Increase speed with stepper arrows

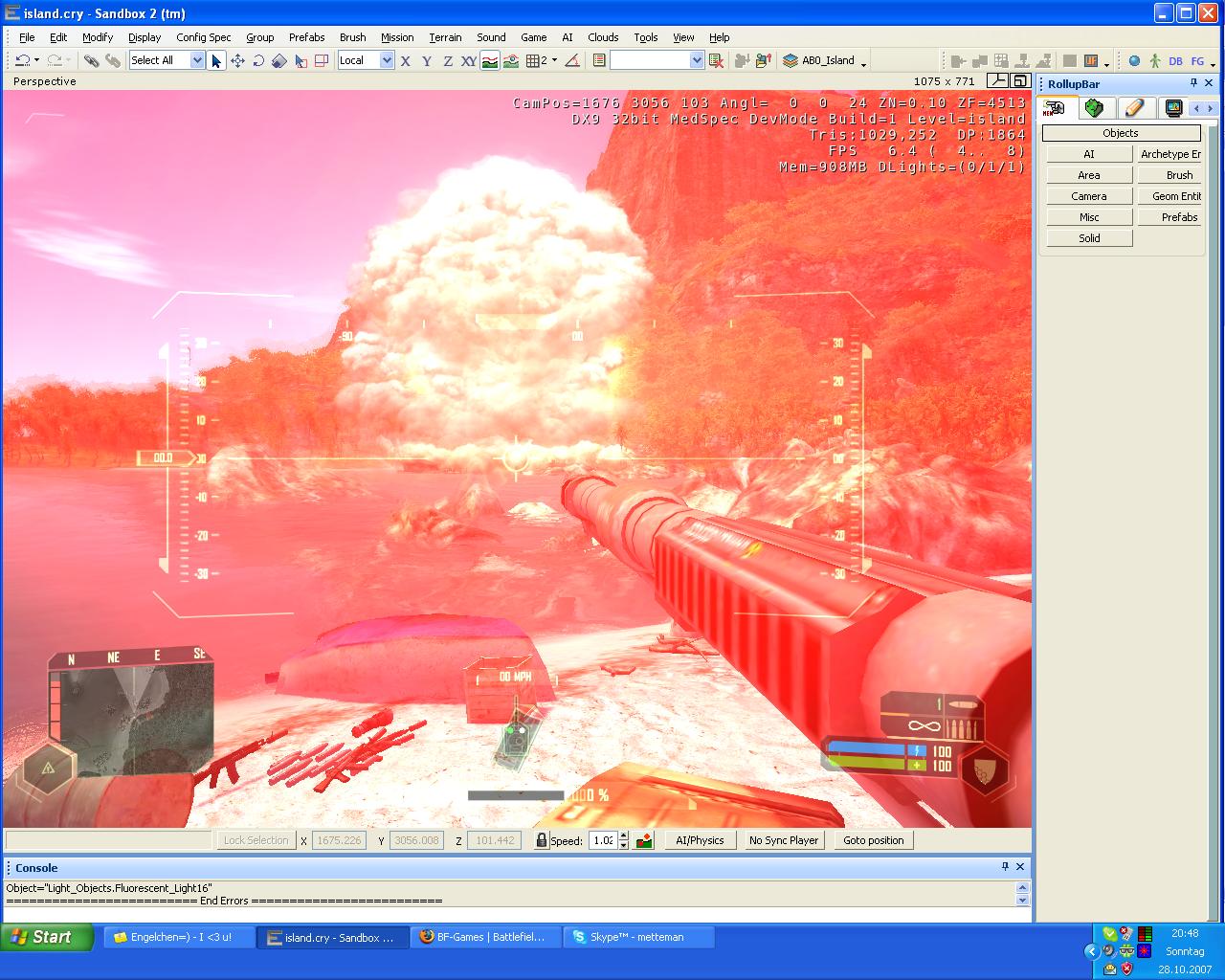[x=624, y=835]
